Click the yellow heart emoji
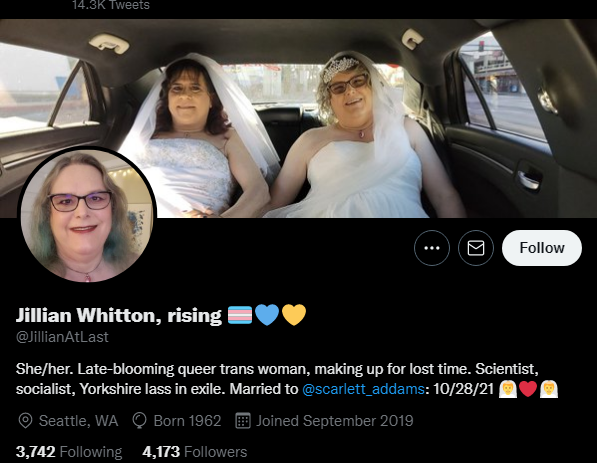 [x=294, y=315]
